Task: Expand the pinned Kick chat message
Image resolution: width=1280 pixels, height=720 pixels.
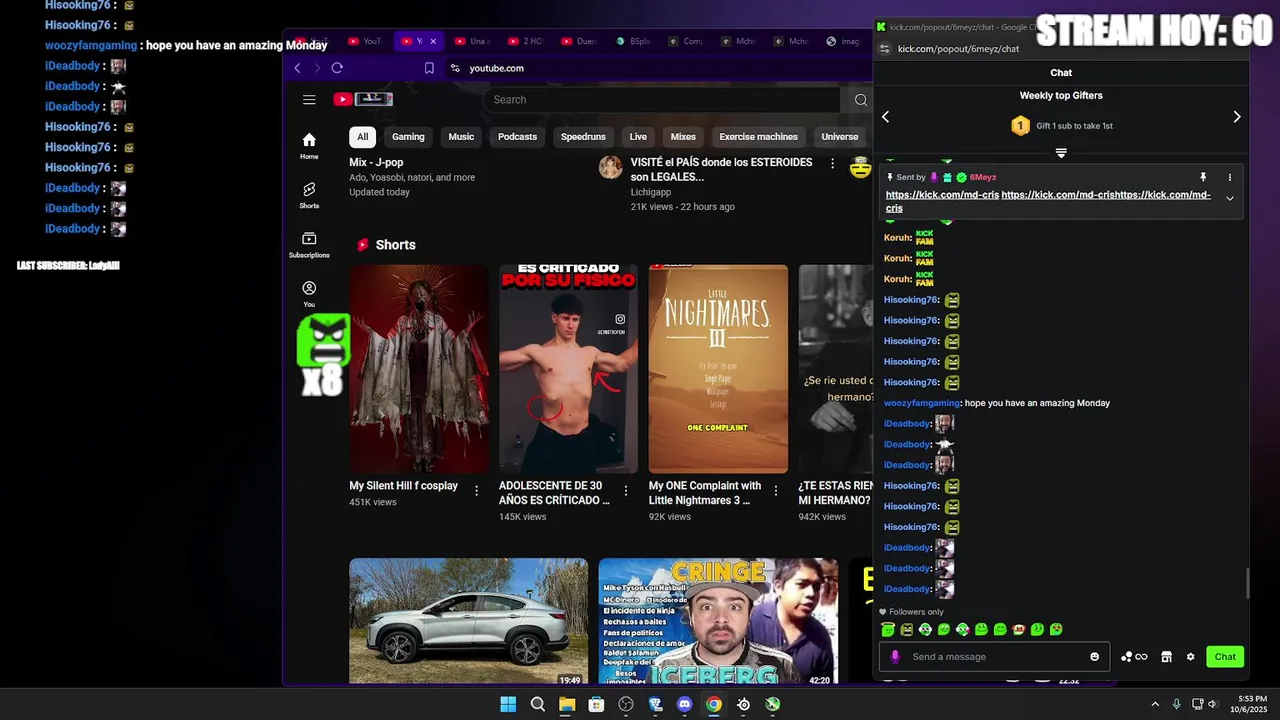Action: pyautogui.click(x=1230, y=198)
